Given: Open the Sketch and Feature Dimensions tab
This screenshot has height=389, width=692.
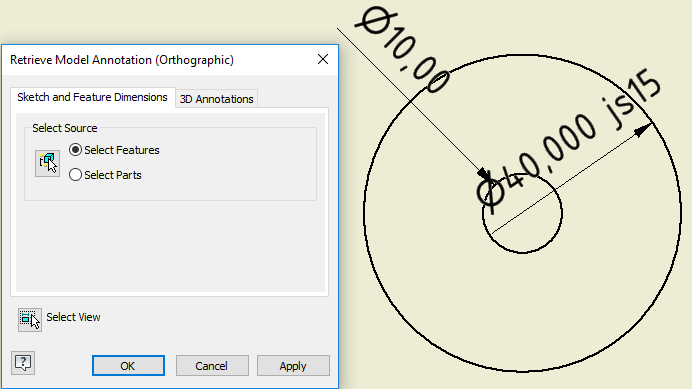Looking at the screenshot, I should point(92,97).
